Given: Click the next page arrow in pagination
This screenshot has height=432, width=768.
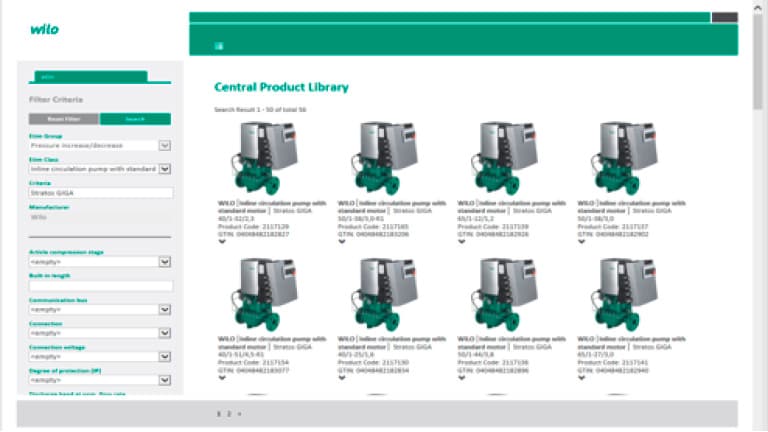Looking at the screenshot, I should click(240, 414).
